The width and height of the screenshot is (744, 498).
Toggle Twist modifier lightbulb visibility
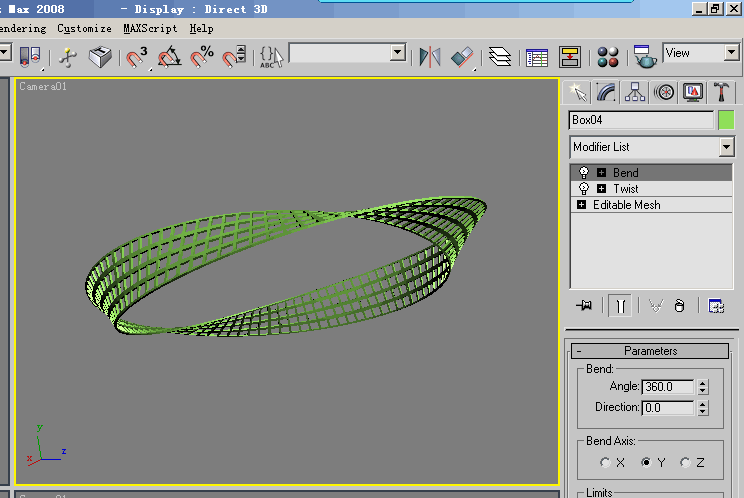584,189
